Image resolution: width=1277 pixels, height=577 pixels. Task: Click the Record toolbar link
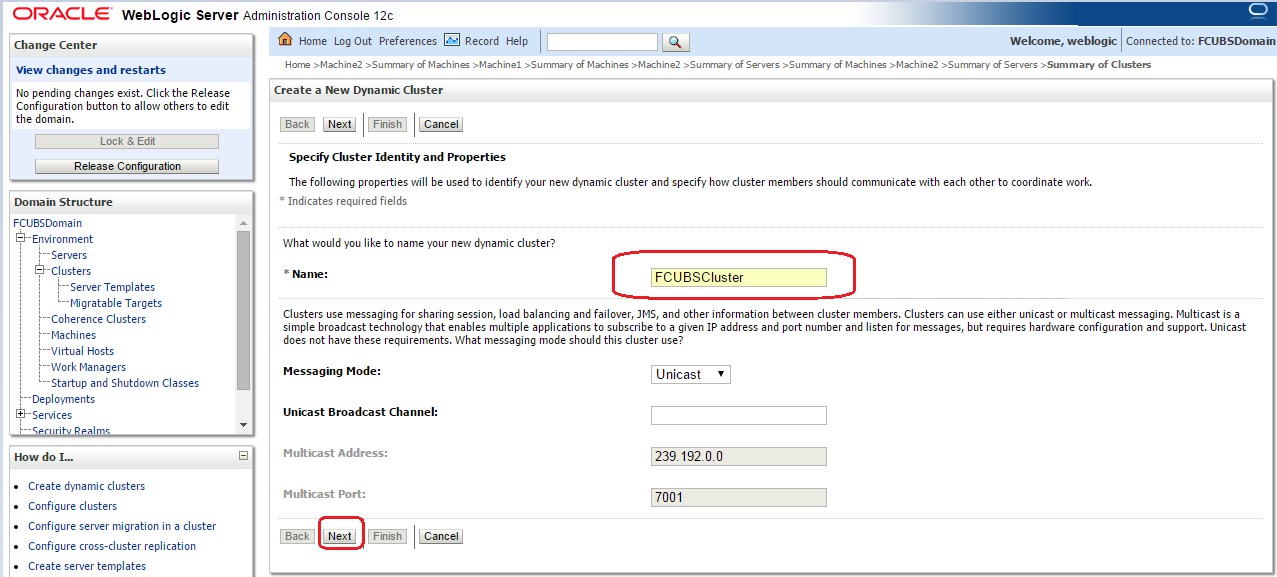coord(482,41)
